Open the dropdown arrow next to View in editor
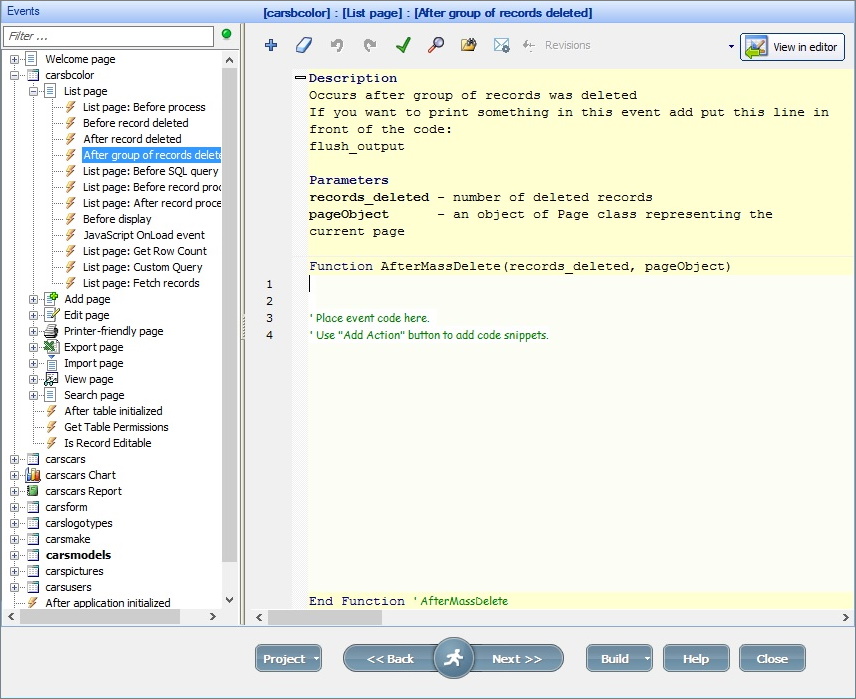 731,46
